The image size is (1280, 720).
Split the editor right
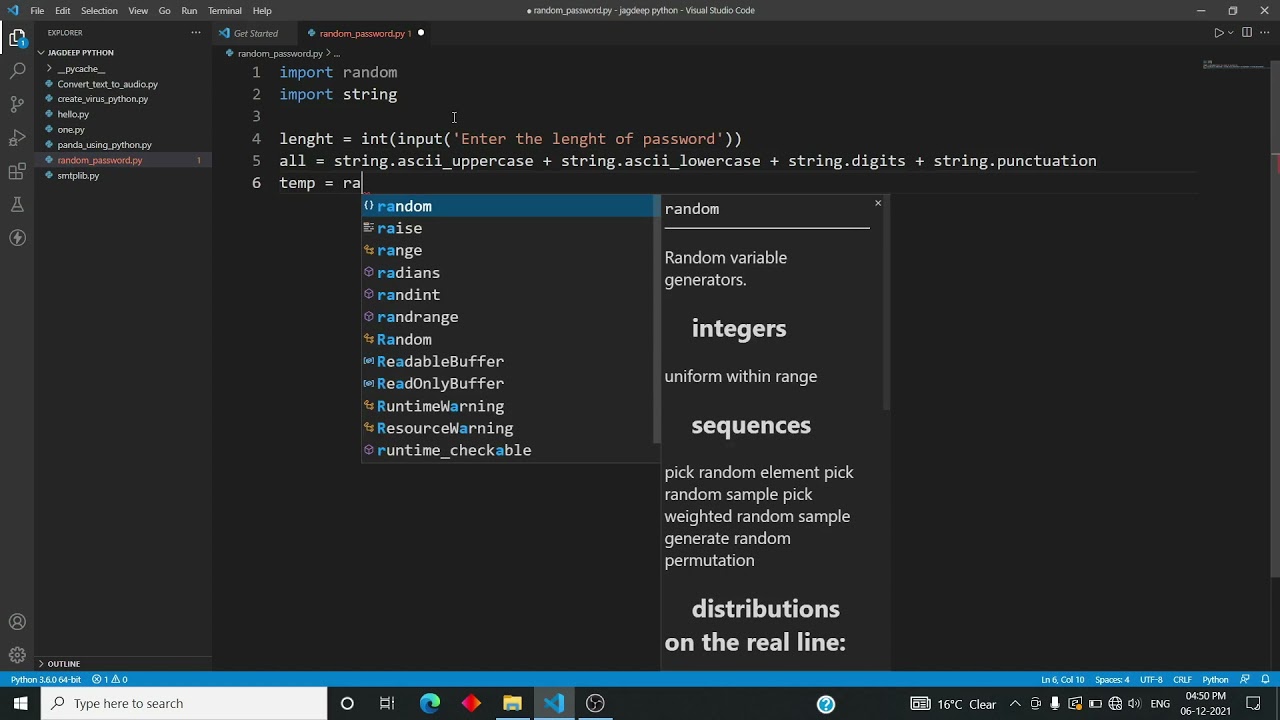coord(1246,33)
